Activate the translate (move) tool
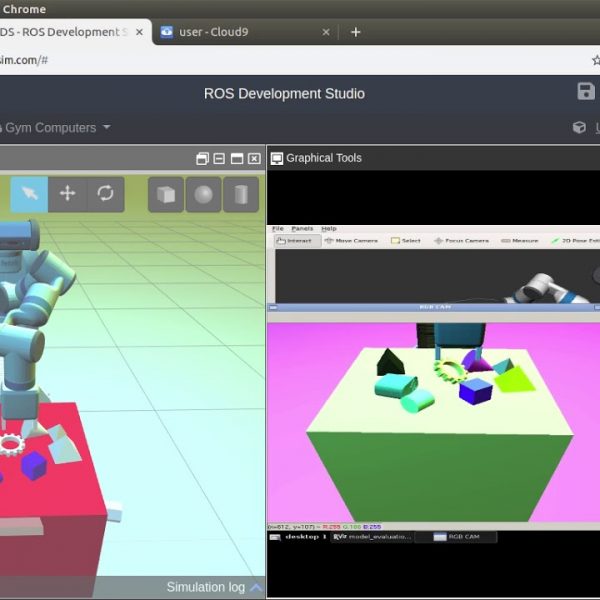The width and height of the screenshot is (600, 600). (67, 194)
